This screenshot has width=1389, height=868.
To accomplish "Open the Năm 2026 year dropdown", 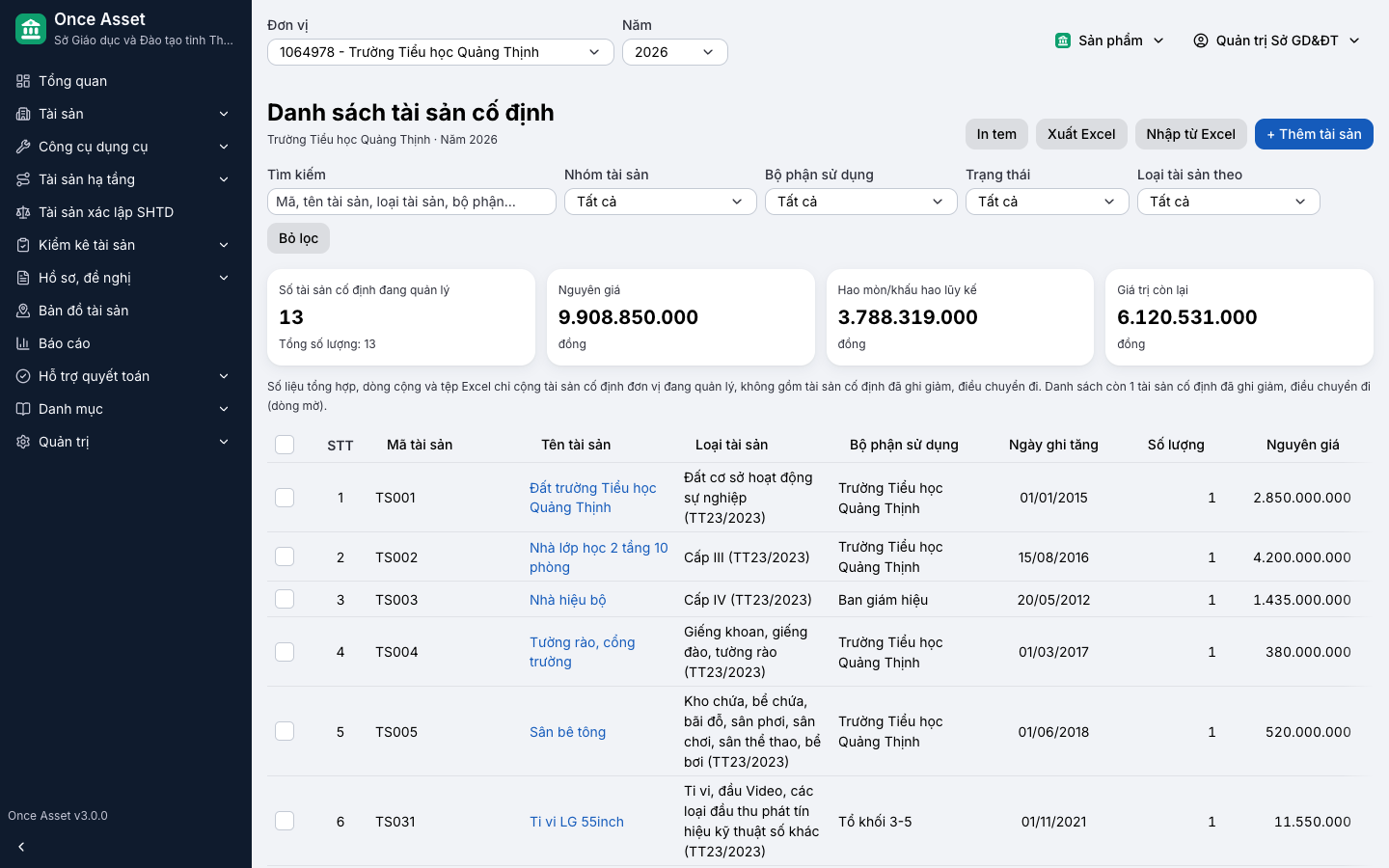I will pos(675,52).
